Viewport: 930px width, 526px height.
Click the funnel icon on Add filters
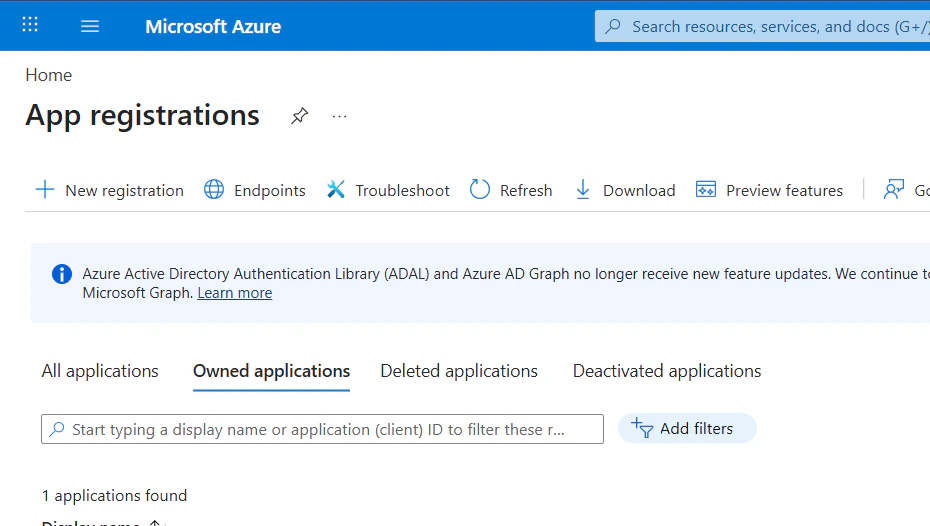(642, 428)
